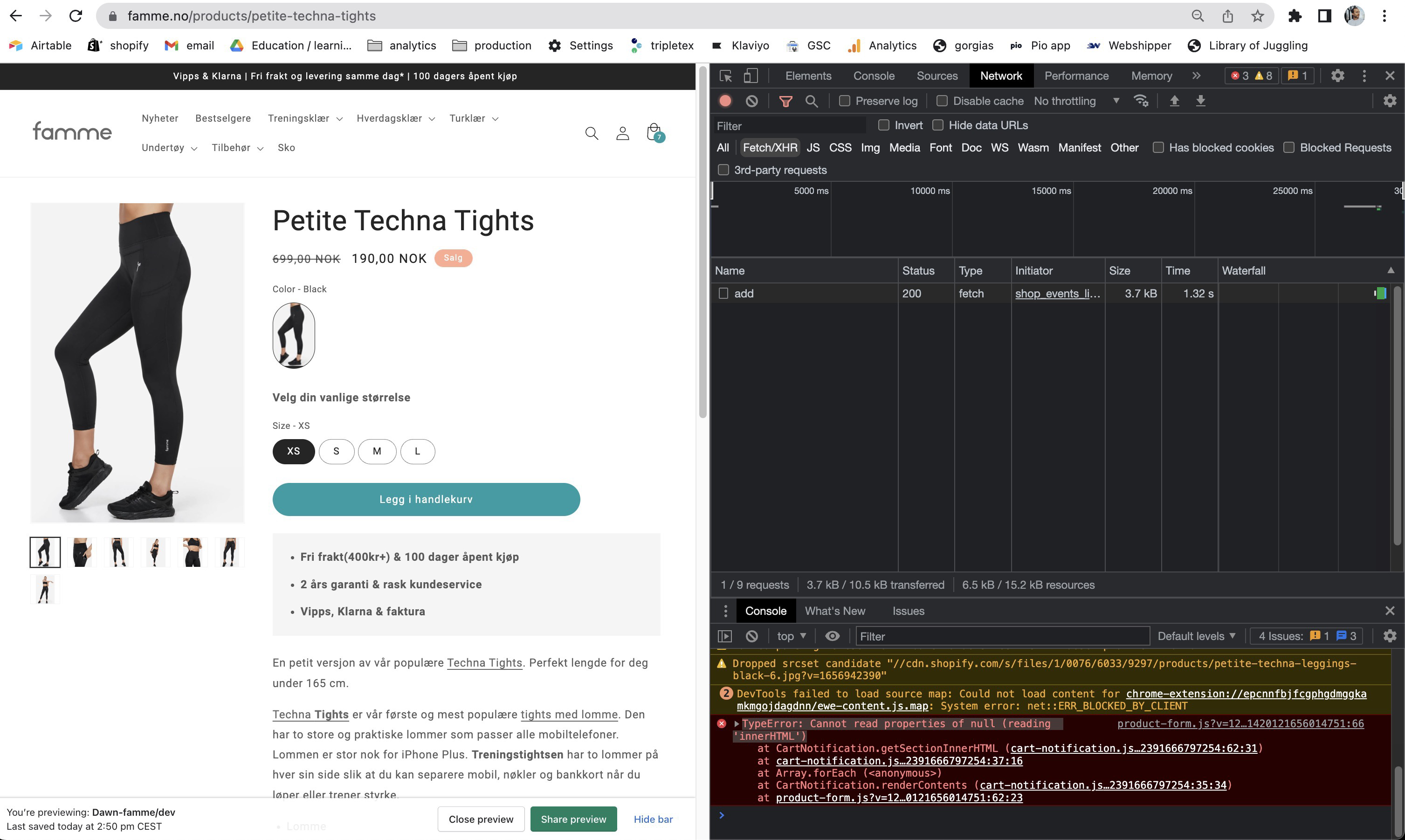Open network request search
This screenshot has width=1405, height=840.
pyautogui.click(x=813, y=101)
